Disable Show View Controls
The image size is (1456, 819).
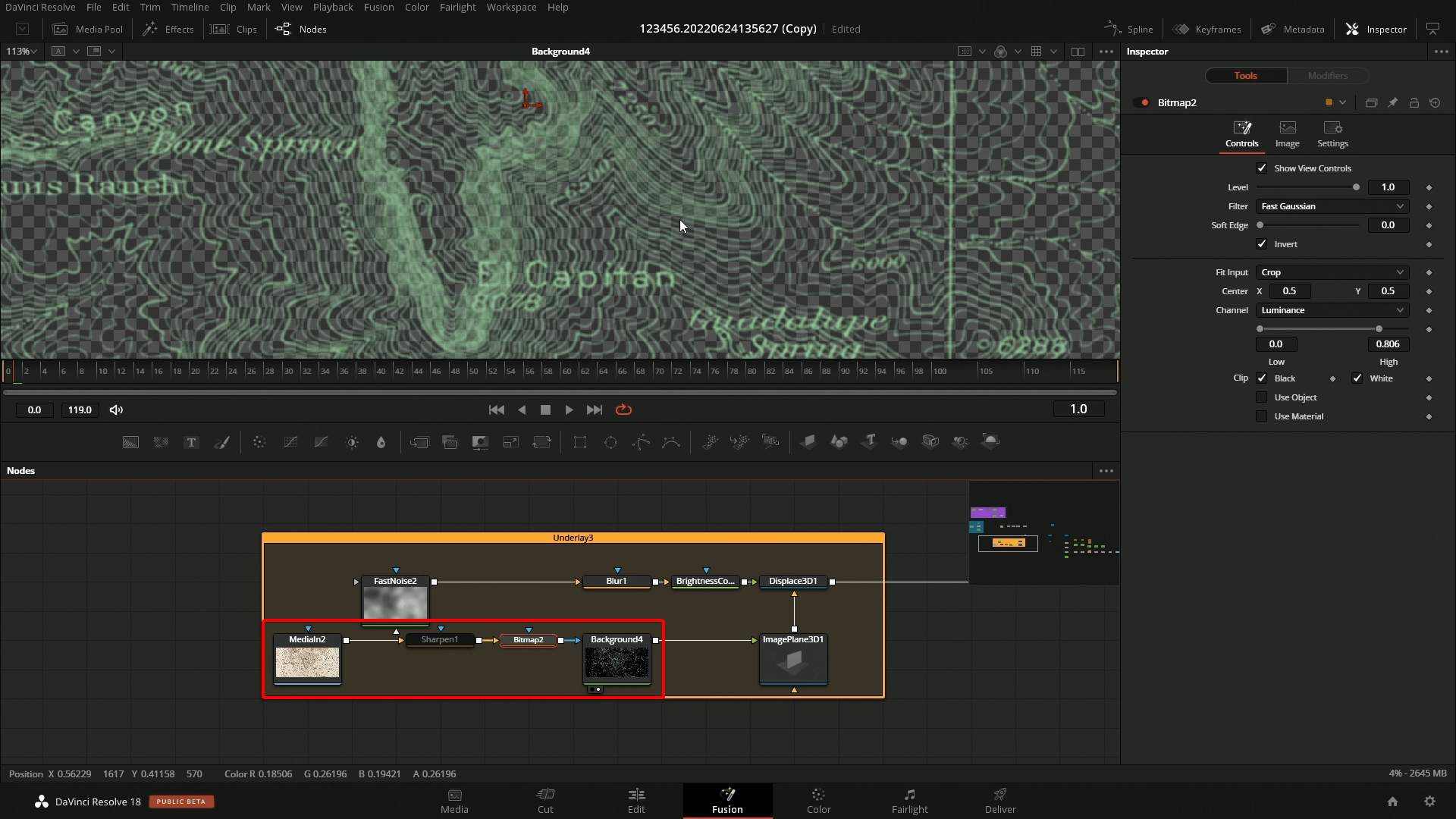click(x=1262, y=168)
